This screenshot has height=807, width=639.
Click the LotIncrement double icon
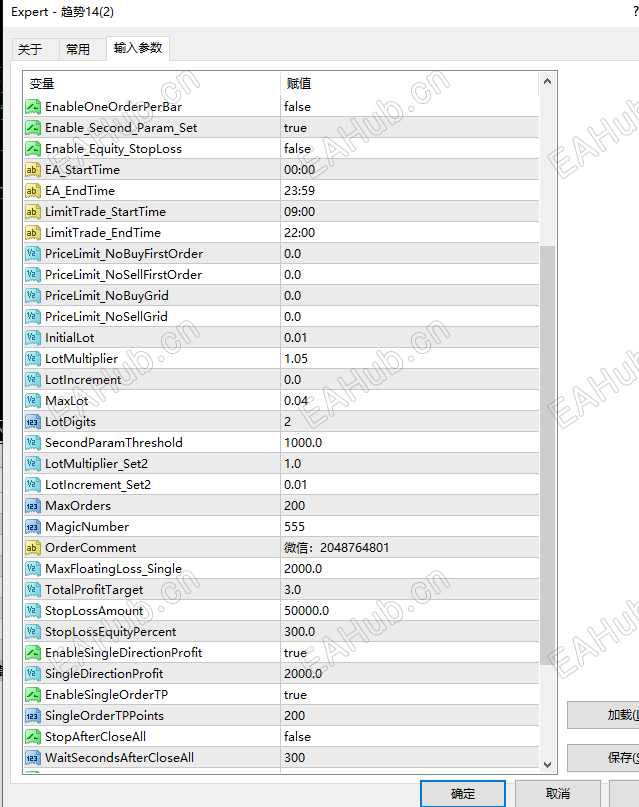pos(32,380)
